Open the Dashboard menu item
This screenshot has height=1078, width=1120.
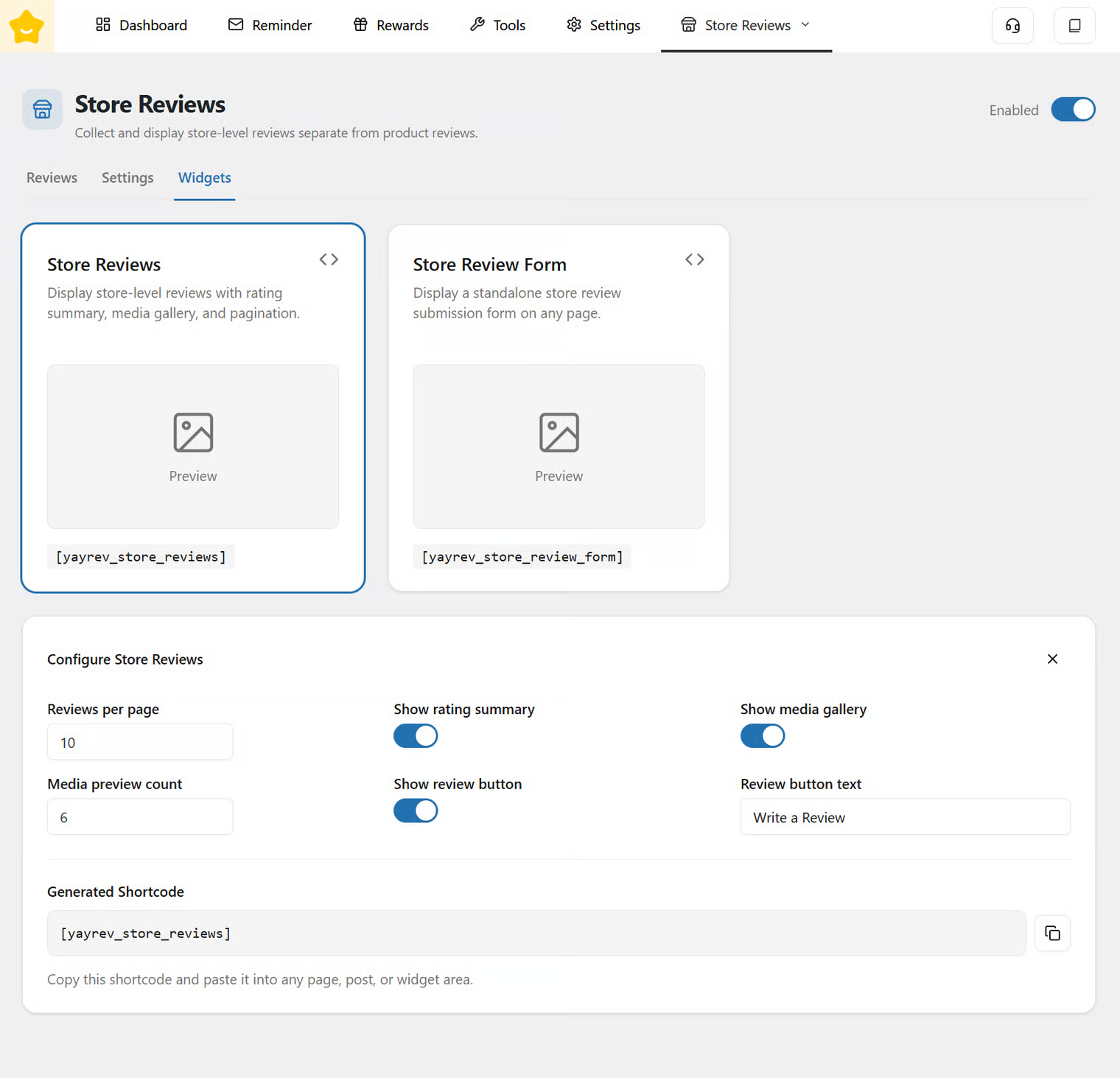(141, 25)
